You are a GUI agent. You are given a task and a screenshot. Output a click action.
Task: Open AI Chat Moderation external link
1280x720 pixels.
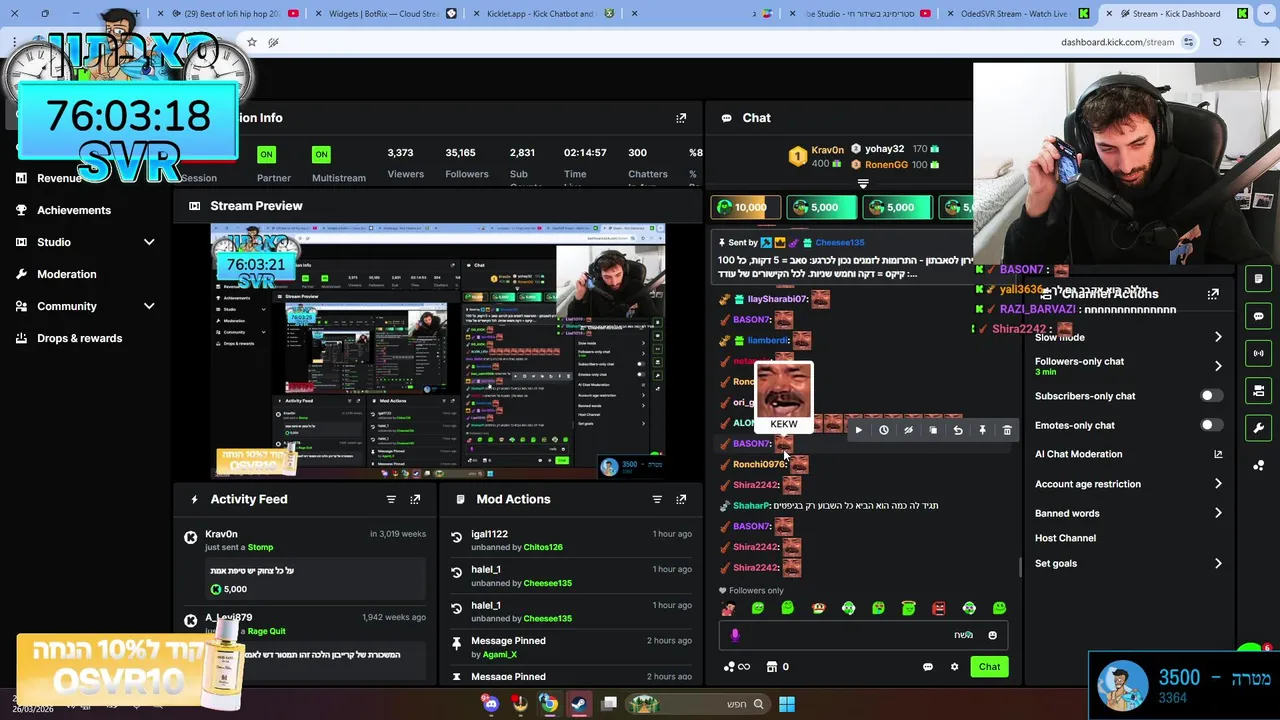1218,454
